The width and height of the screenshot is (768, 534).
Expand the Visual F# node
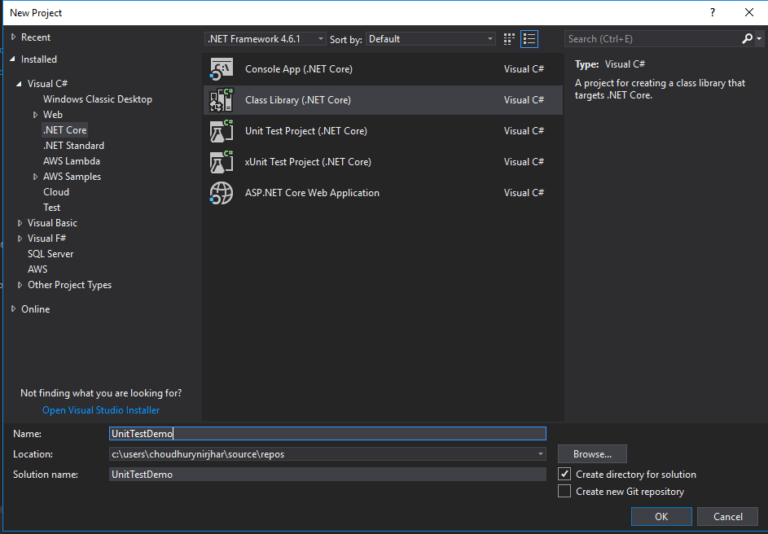(20, 239)
